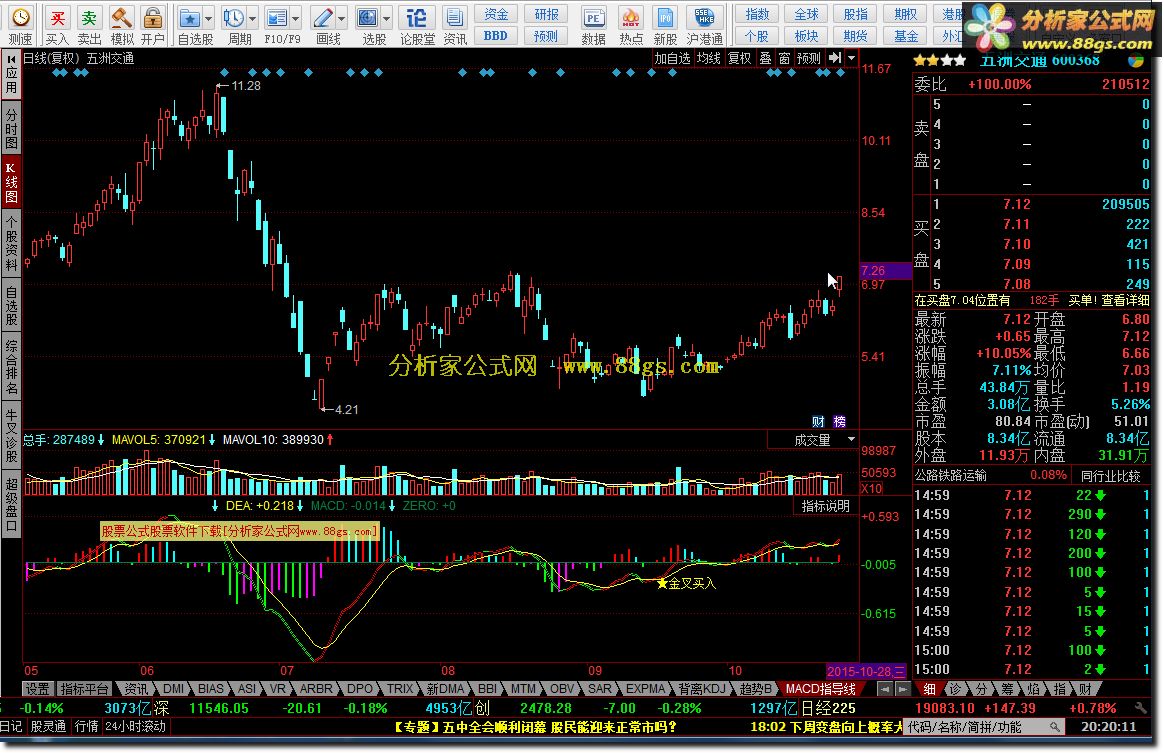The width and height of the screenshot is (1164, 753).
Task: Click the collapse arrow at chart title bar's left
Action: tap(12, 59)
